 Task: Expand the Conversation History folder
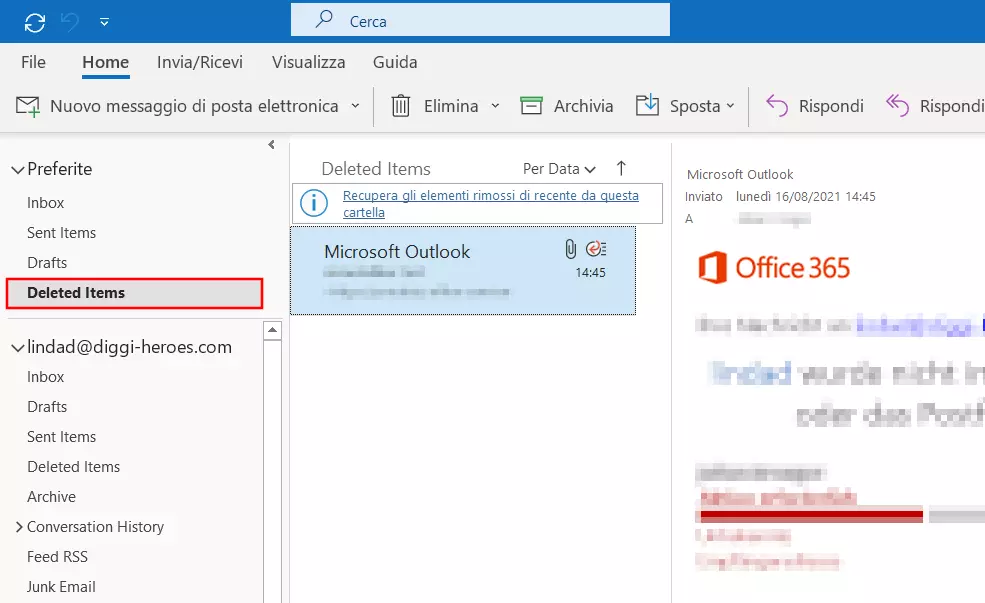19,527
